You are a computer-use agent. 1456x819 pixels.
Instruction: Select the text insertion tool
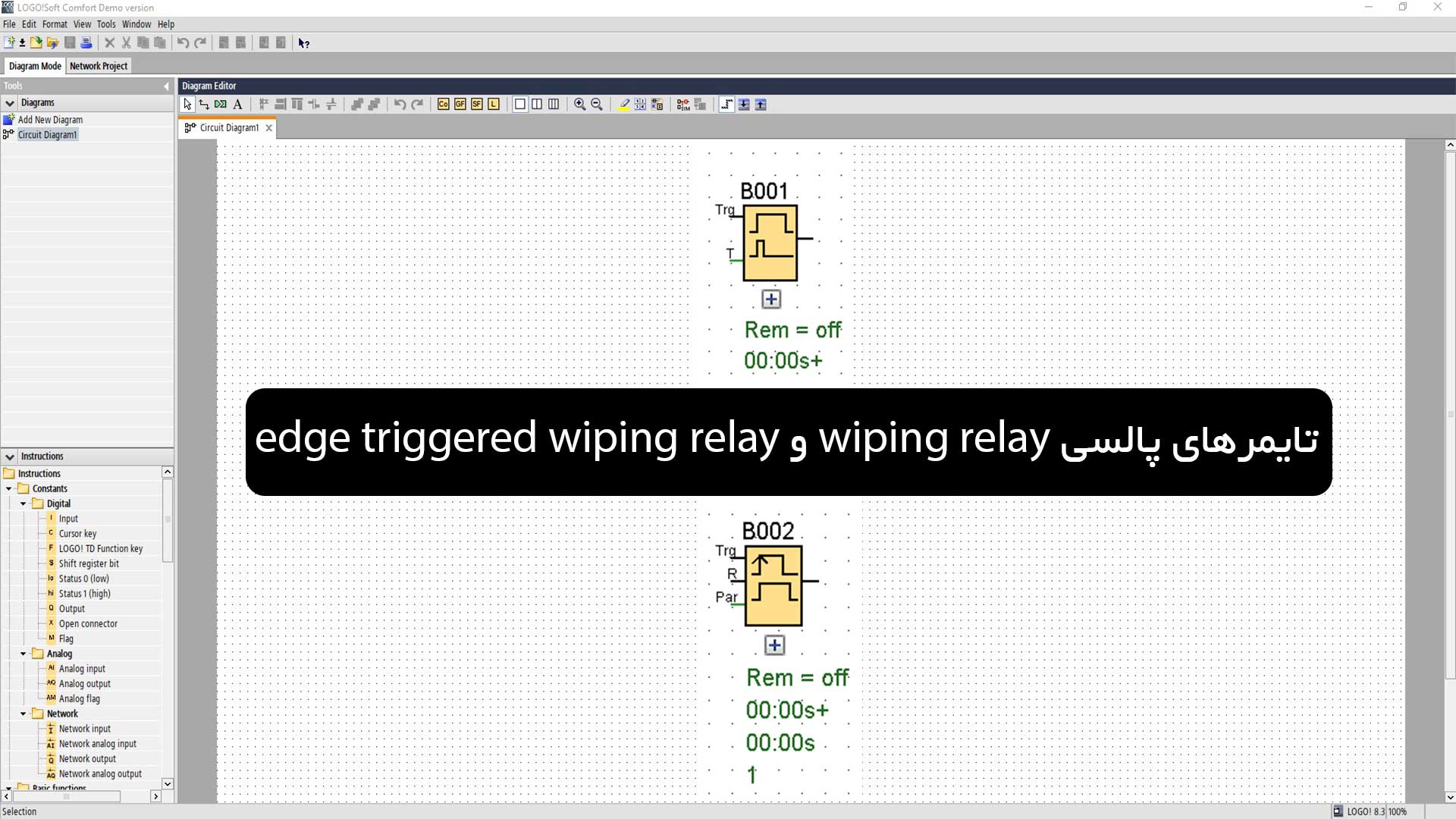[x=238, y=104]
